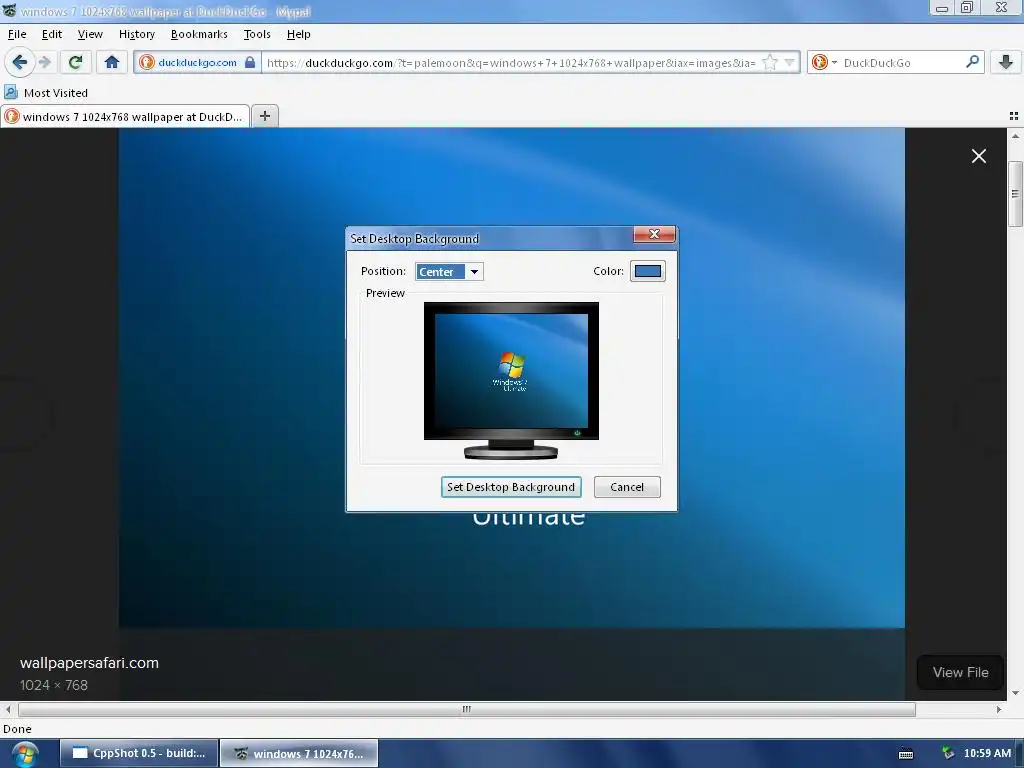The width and height of the screenshot is (1024, 768).
Task: Click the forward navigation arrow
Action: (x=44, y=62)
